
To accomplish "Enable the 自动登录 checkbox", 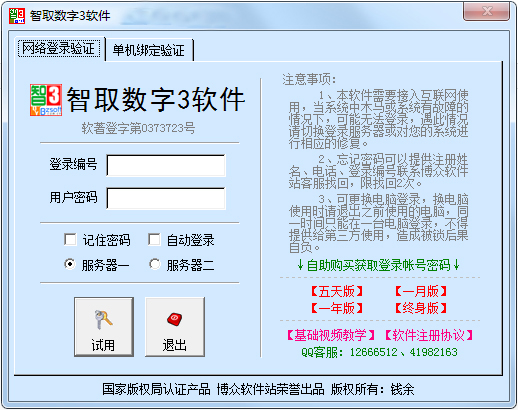I will click(154, 240).
